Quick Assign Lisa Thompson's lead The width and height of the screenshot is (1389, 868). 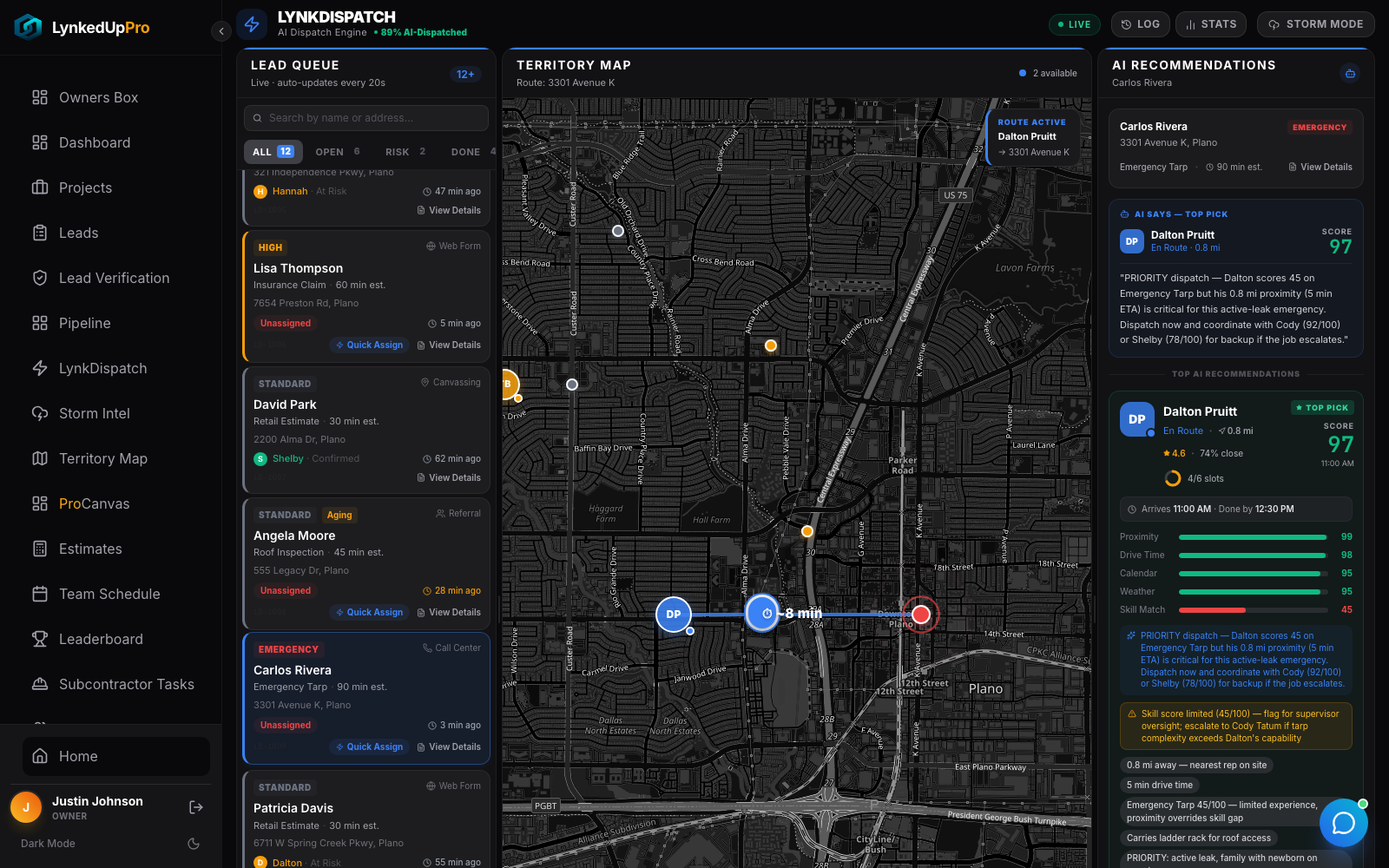click(x=370, y=345)
